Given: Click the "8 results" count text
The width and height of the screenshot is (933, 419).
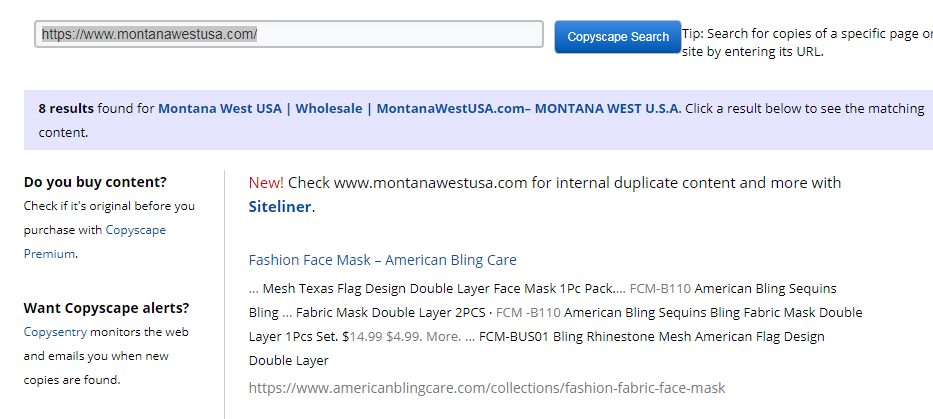Looking at the screenshot, I should coord(66,109).
